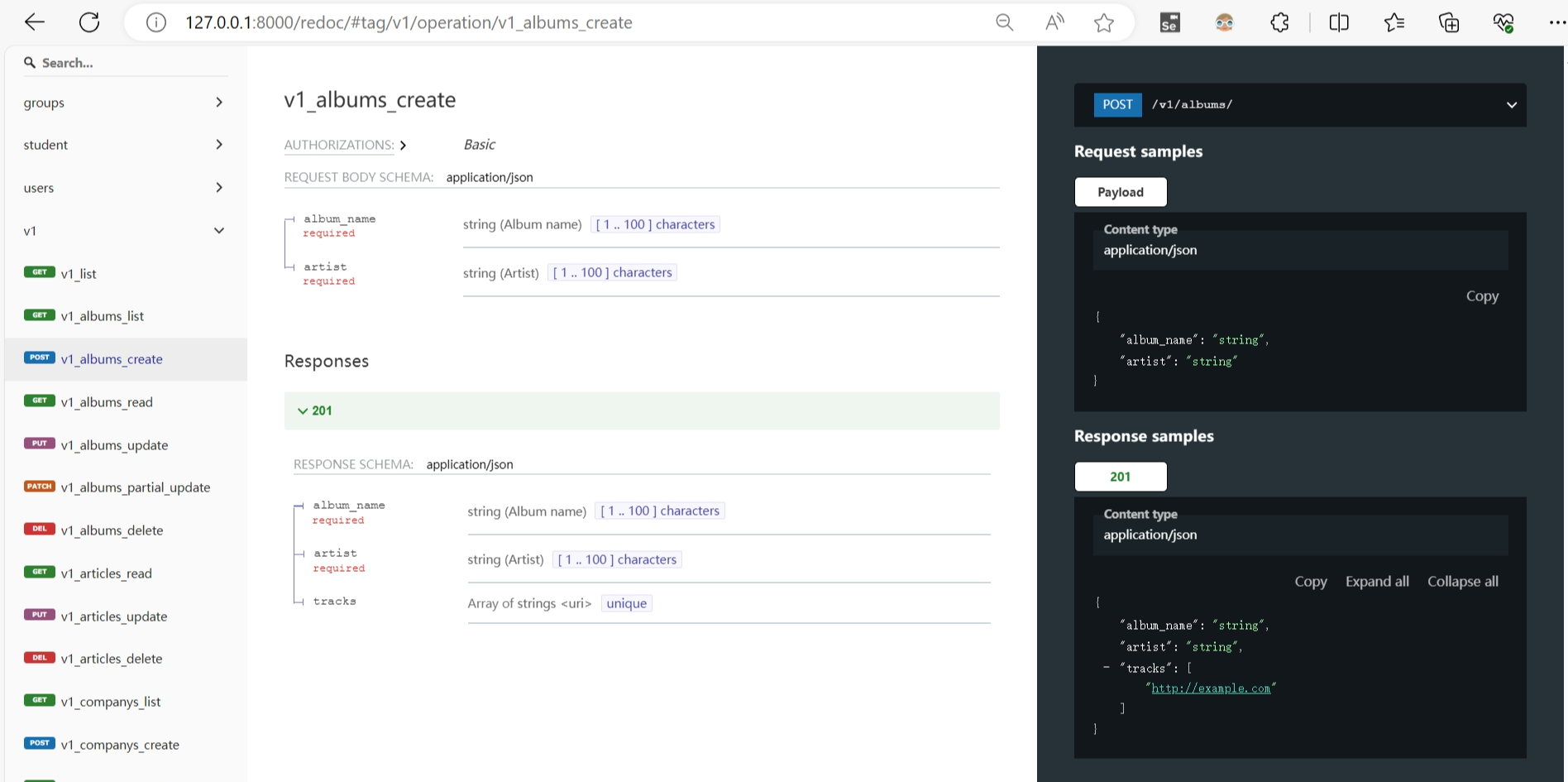Click the 'unique' constraint badge
The height and width of the screenshot is (782, 1568).
tap(627, 603)
